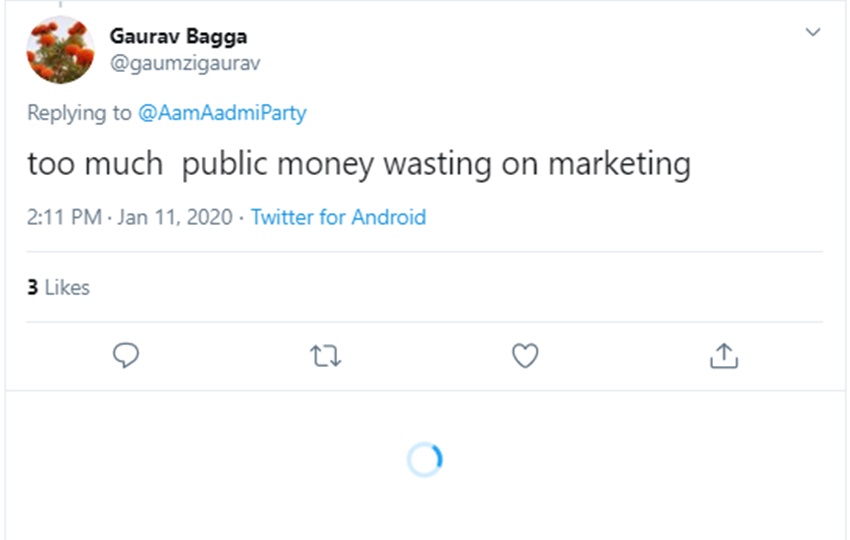This screenshot has width=850, height=540.
Task: Click the word marketing in the tweet
Action: coord(619,164)
